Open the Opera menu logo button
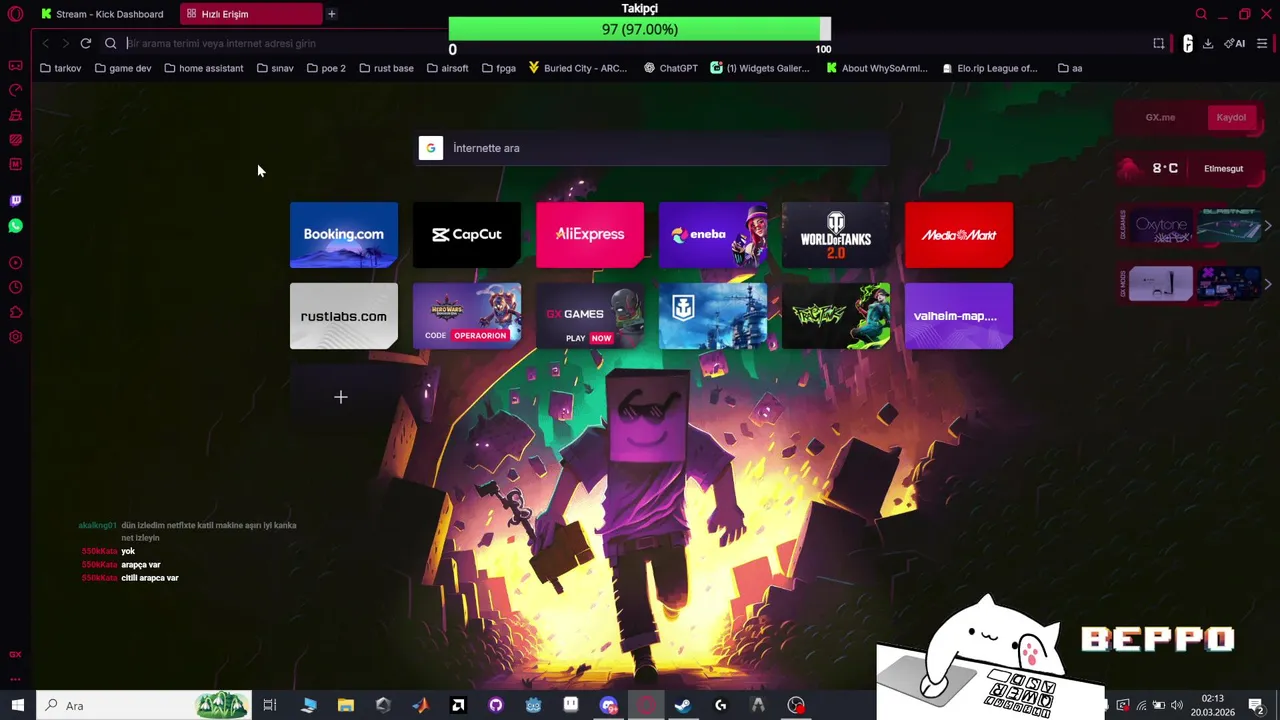 pyautogui.click(x=15, y=14)
